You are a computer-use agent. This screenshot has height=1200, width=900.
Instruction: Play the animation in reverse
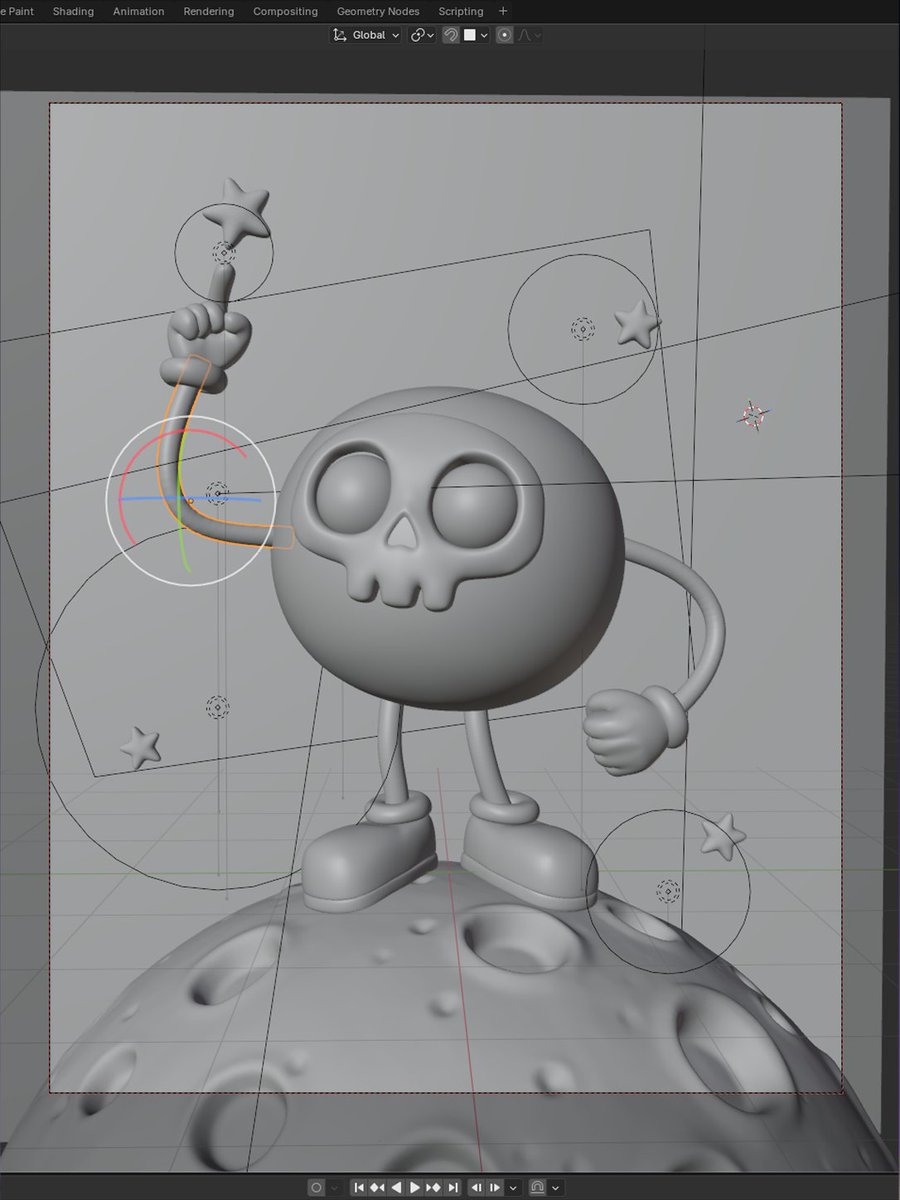(396, 1187)
